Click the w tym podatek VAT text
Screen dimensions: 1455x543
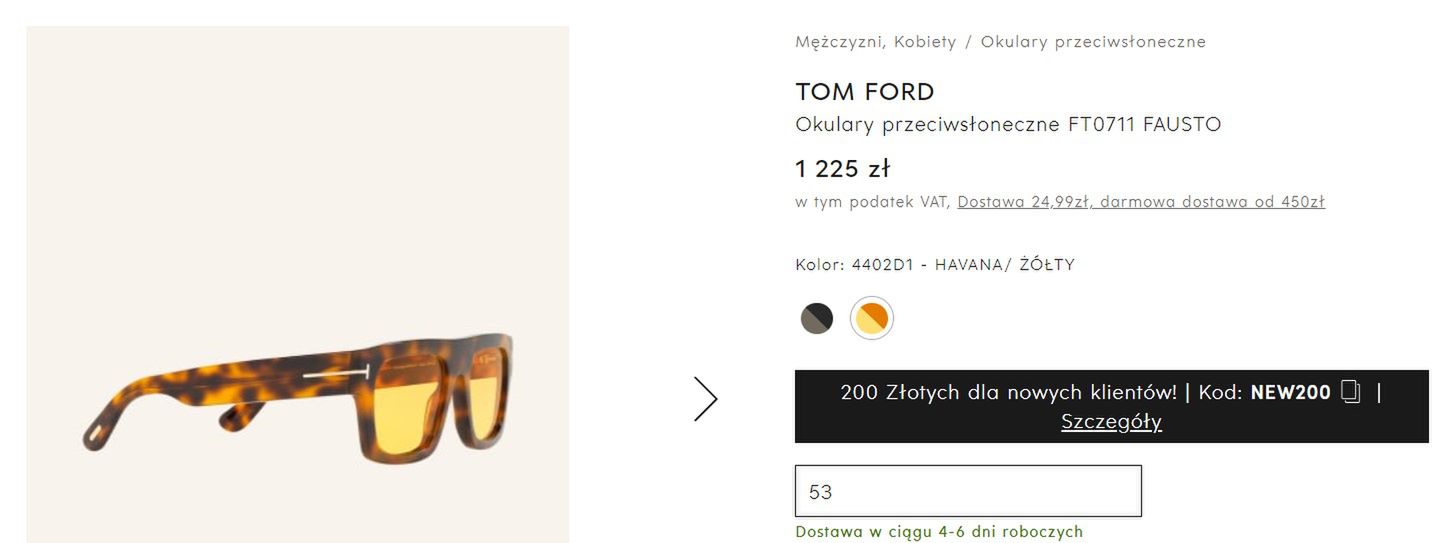[x=872, y=202]
